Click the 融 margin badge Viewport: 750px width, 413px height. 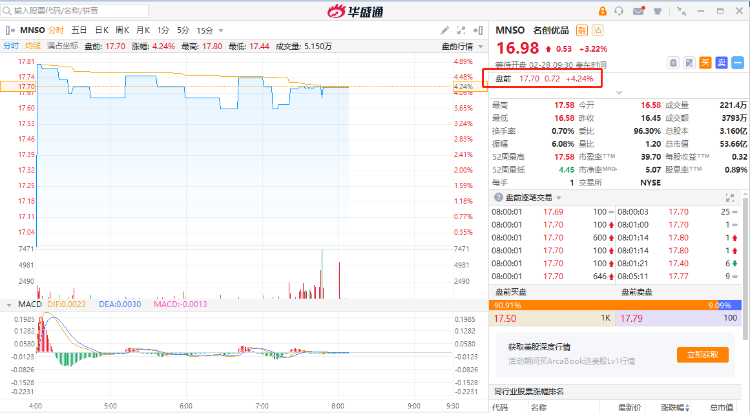click(582, 30)
